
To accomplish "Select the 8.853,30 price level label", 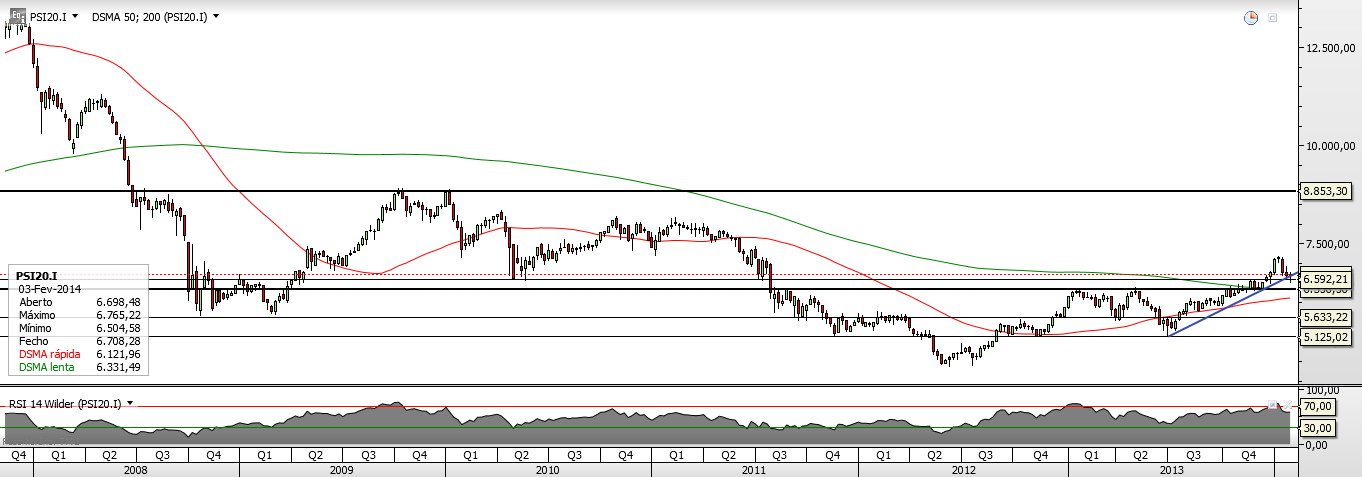I will (1329, 190).
